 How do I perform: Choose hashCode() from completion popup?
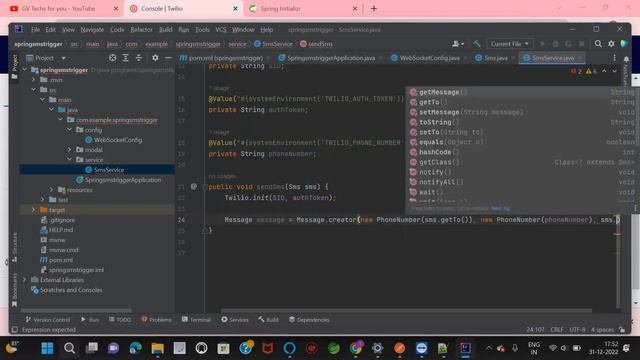click(522, 152)
